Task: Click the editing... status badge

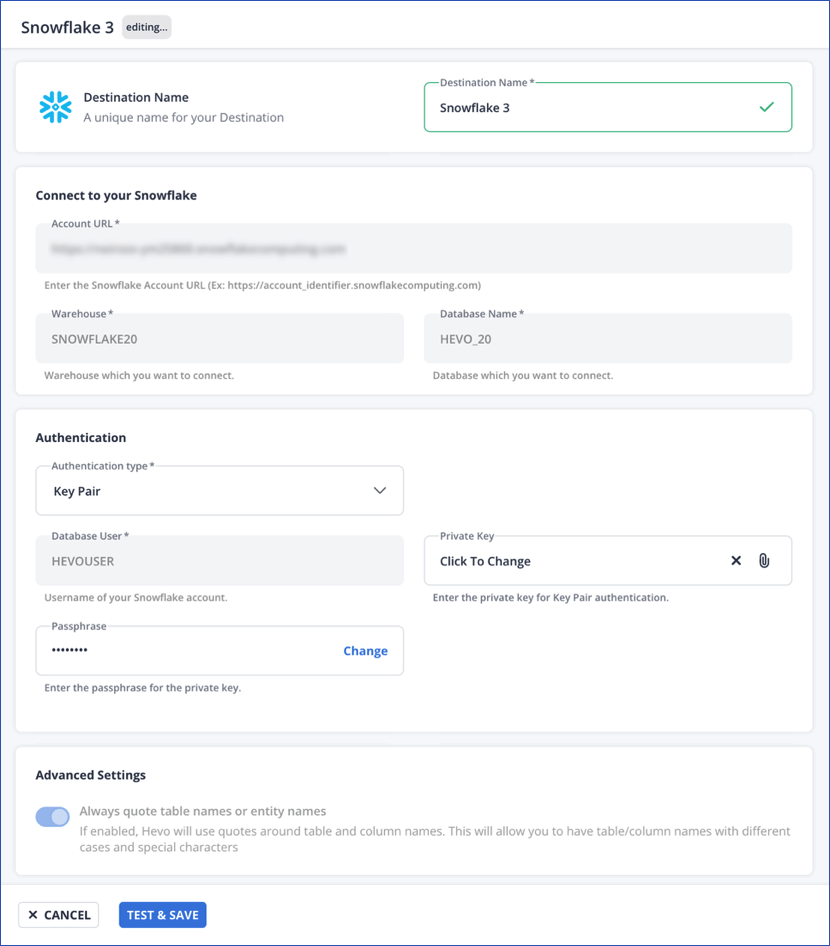Action: [x=147, y=27]
